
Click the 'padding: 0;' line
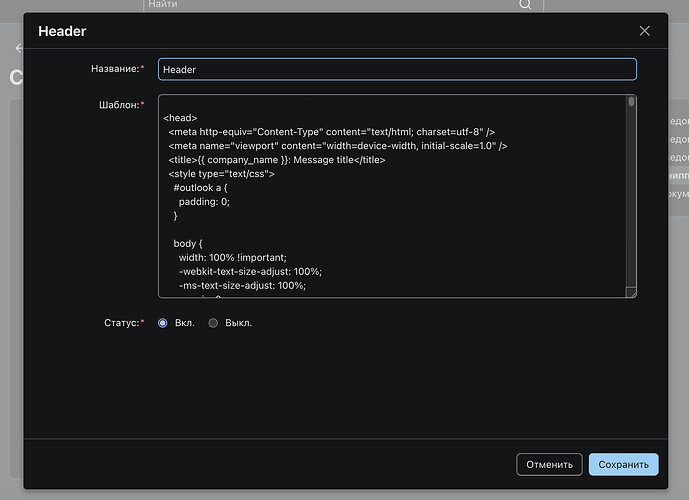[204, 202]
